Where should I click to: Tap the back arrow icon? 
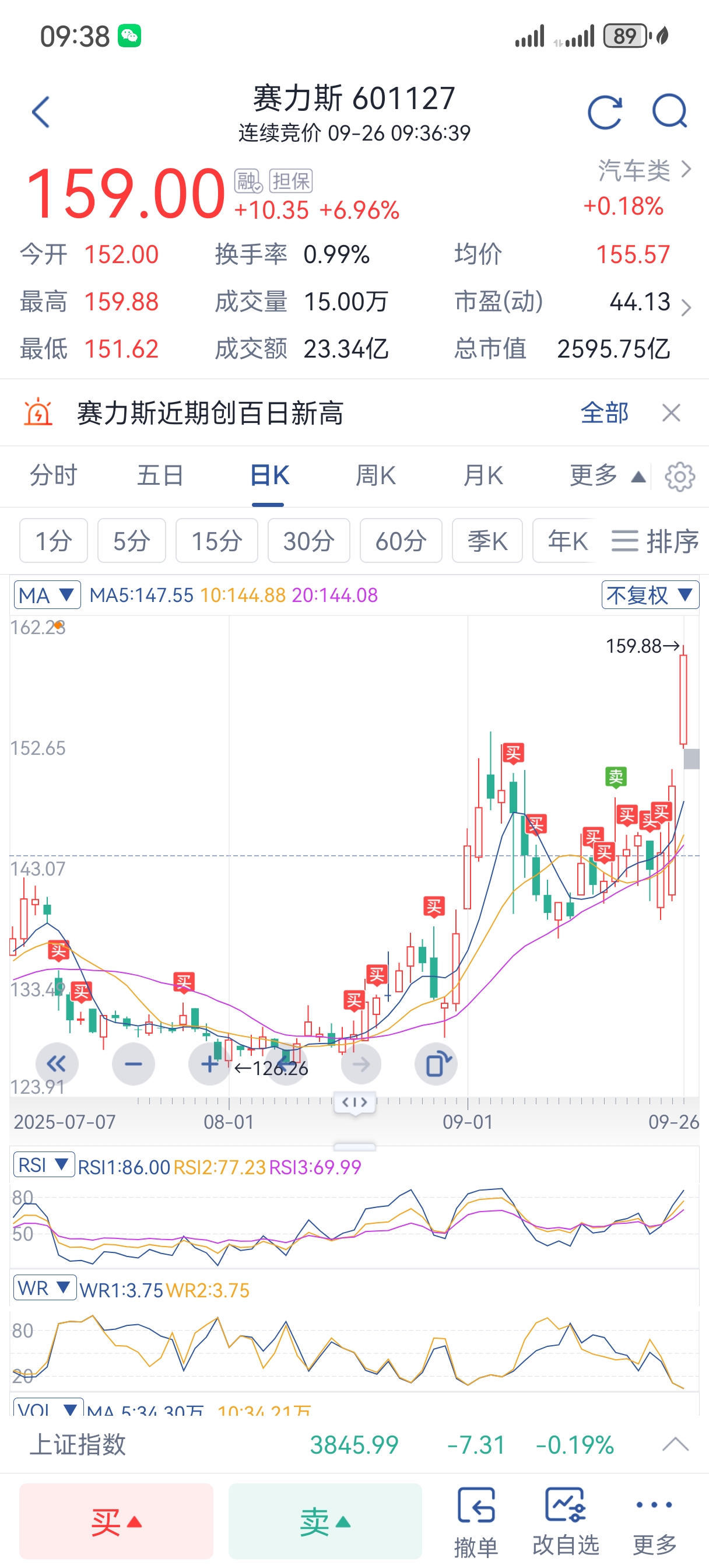(41, 112)
